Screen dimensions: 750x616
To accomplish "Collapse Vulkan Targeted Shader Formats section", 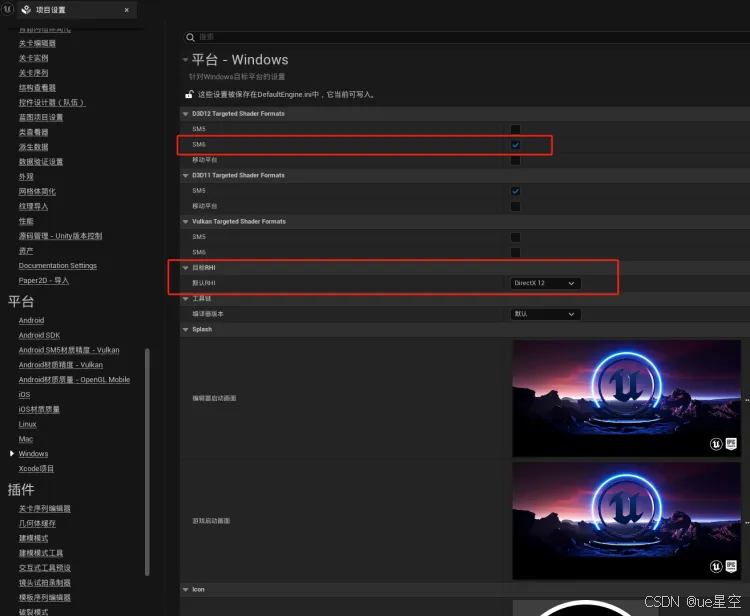I will (186, 221).
